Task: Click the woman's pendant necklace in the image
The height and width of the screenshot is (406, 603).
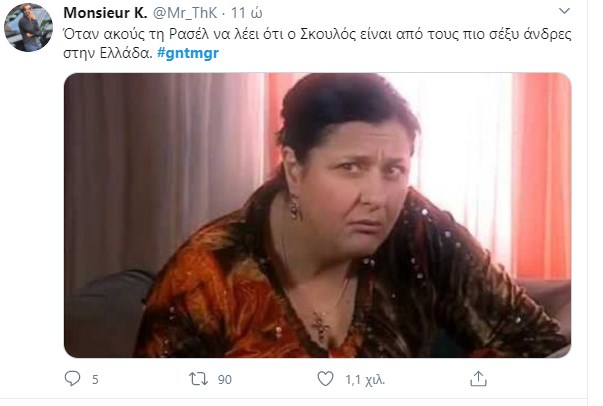Action: [x=320, y=325]
